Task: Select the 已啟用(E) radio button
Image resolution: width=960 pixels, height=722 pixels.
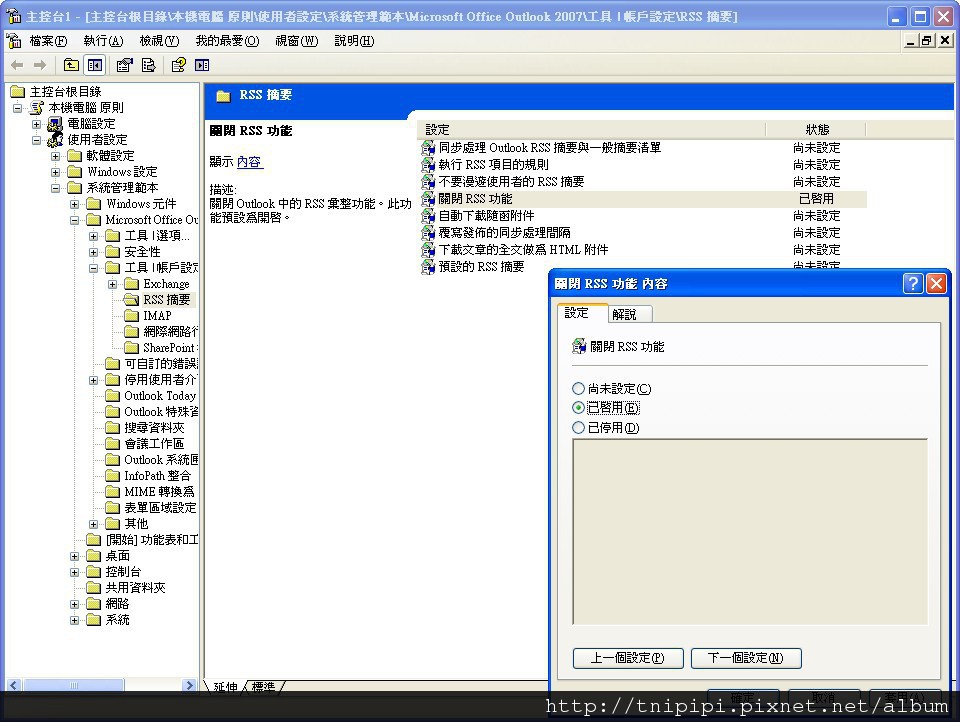Action: [578, 408]
